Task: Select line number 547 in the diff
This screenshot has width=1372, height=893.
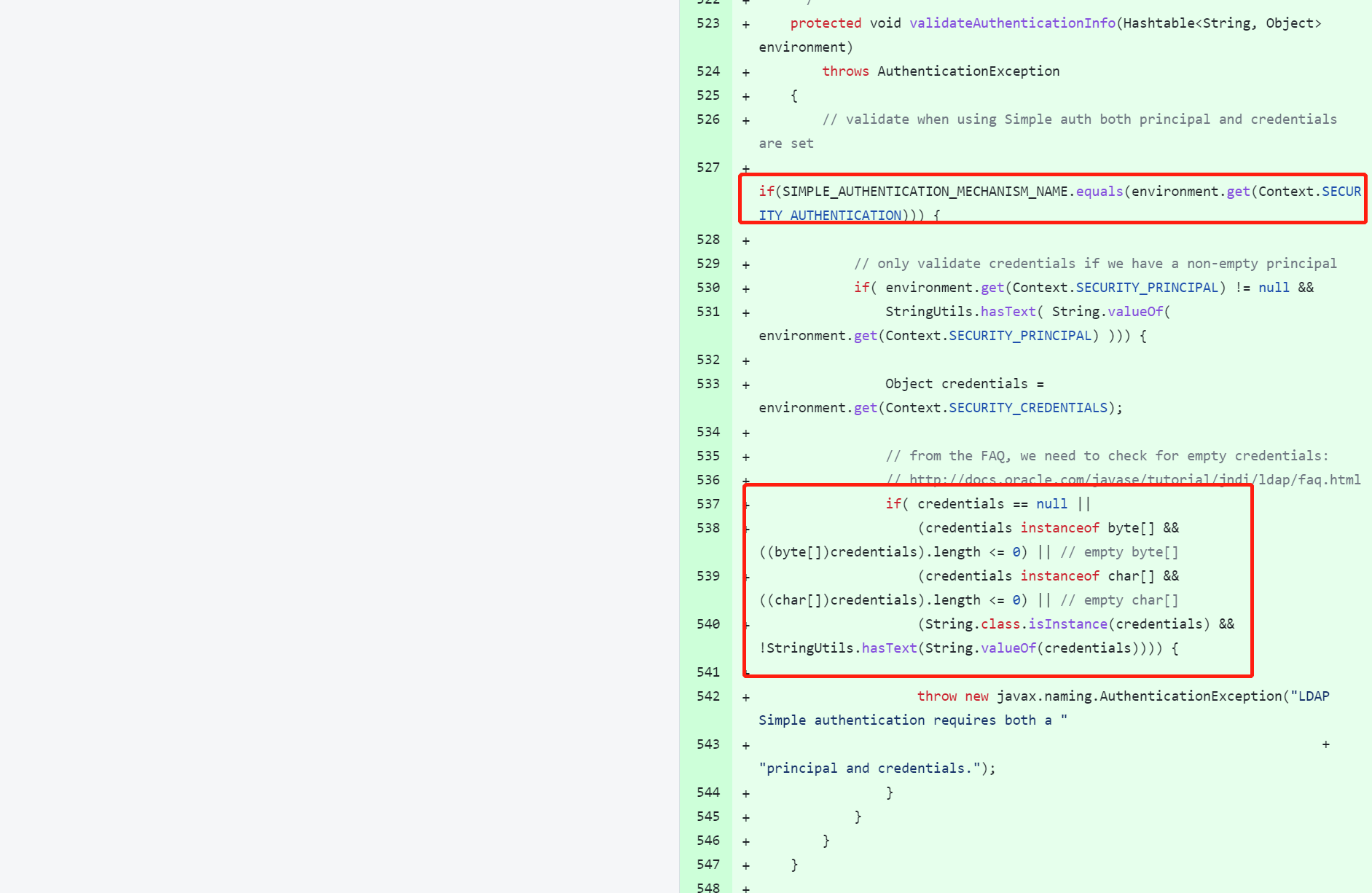Action: coord(707,865)
